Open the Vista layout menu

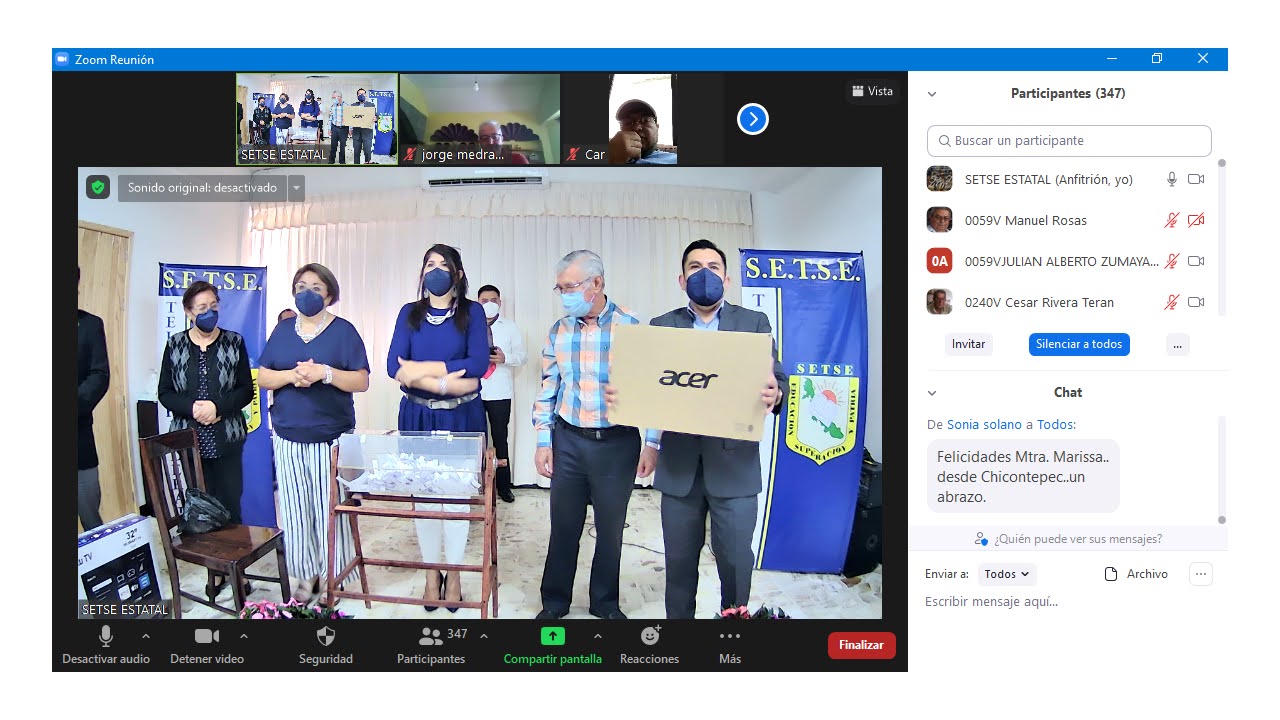click(872, 91)
